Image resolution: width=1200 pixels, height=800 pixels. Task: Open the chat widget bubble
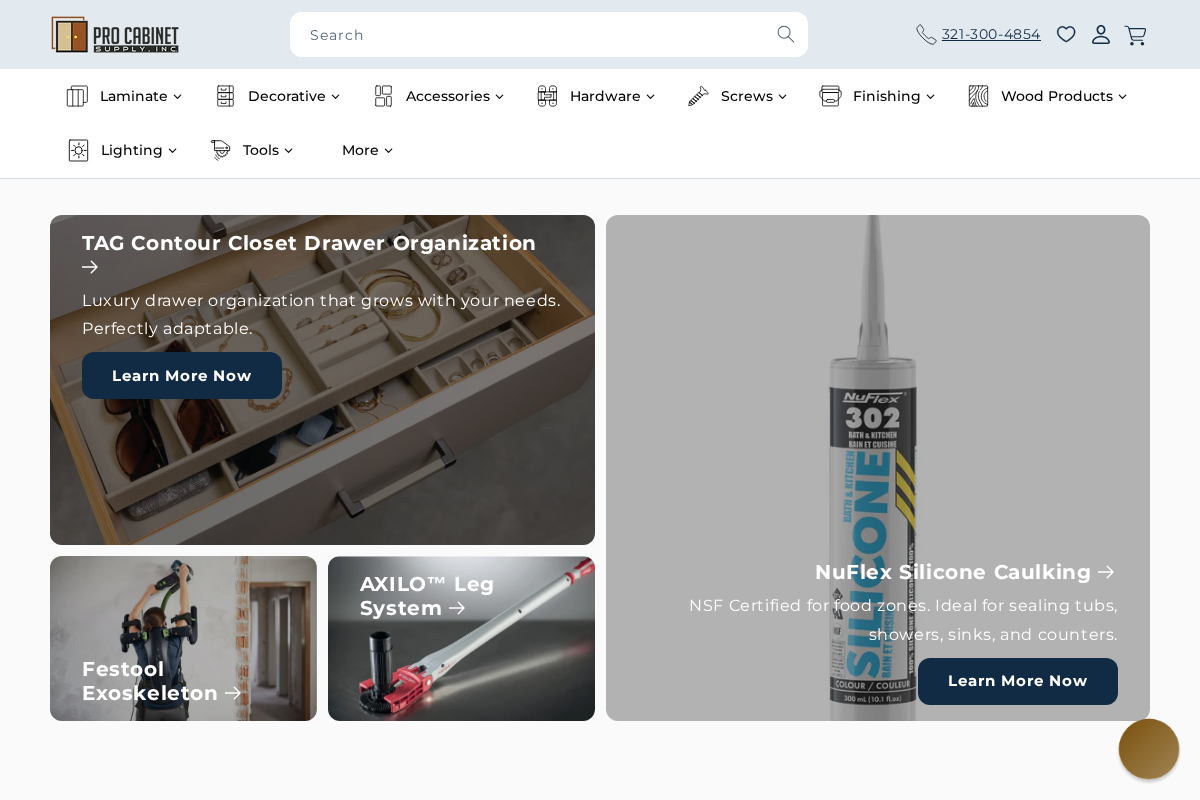[1148, 748]
